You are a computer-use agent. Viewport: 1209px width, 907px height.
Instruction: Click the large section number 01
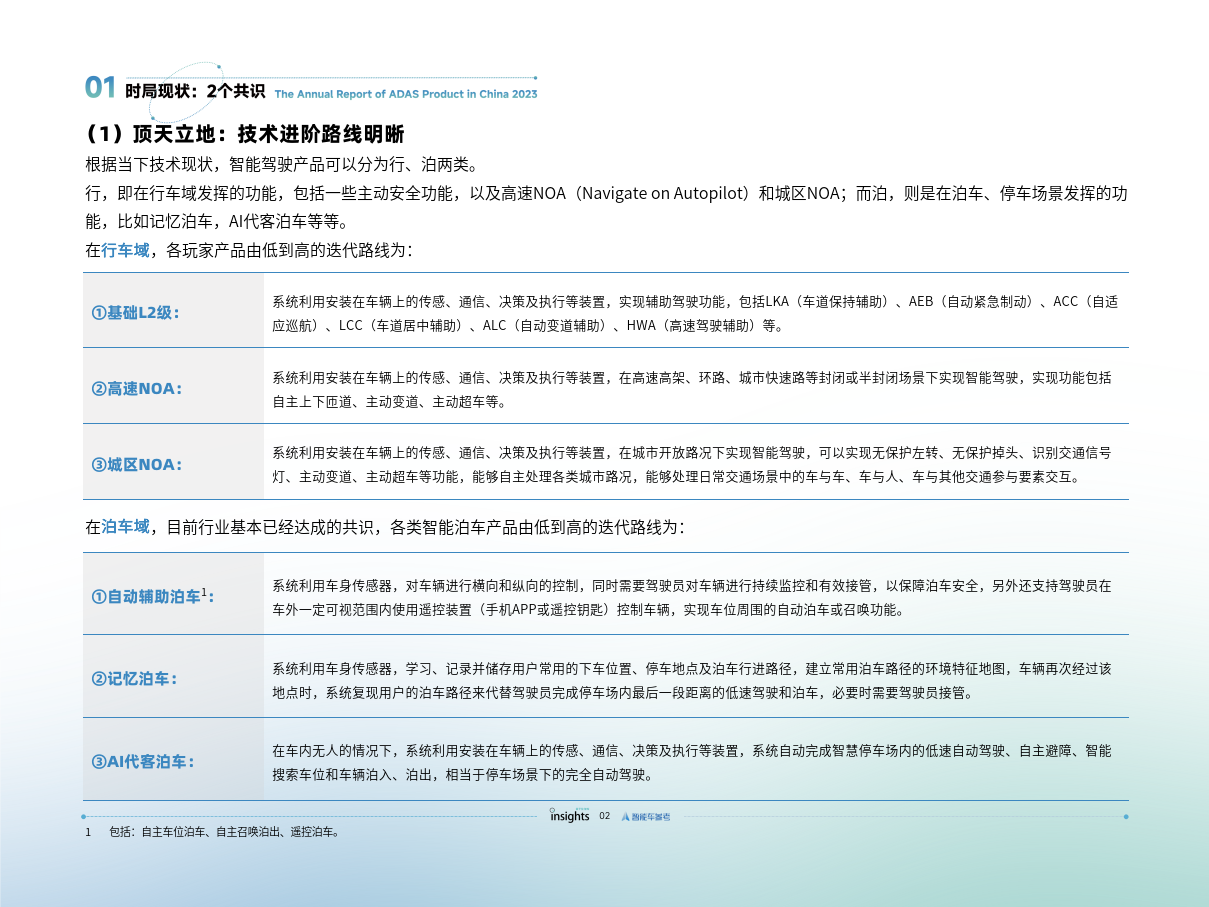pyautogui.click(x=101, y=88)
